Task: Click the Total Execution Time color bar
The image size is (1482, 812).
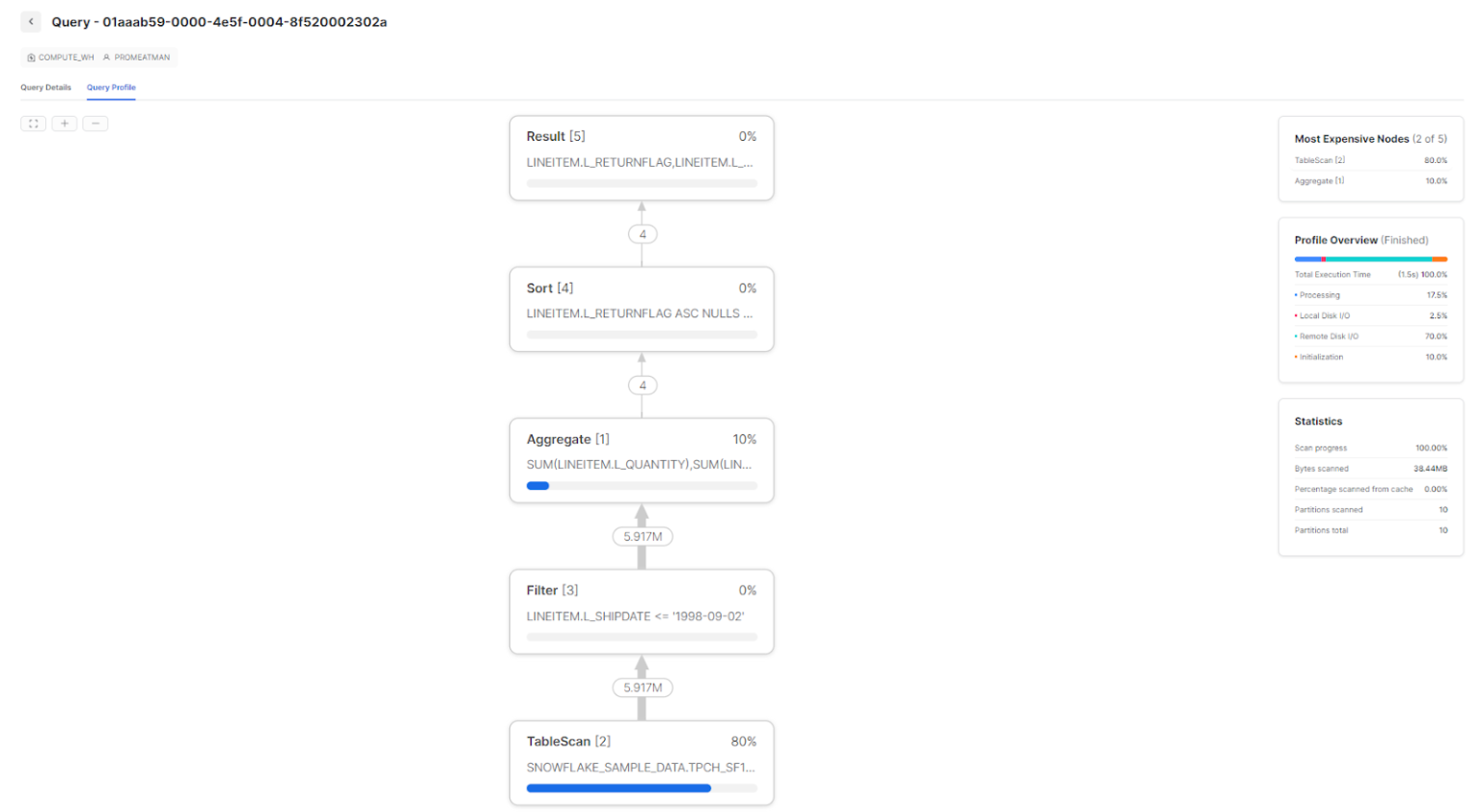Action: (1370, 258)
